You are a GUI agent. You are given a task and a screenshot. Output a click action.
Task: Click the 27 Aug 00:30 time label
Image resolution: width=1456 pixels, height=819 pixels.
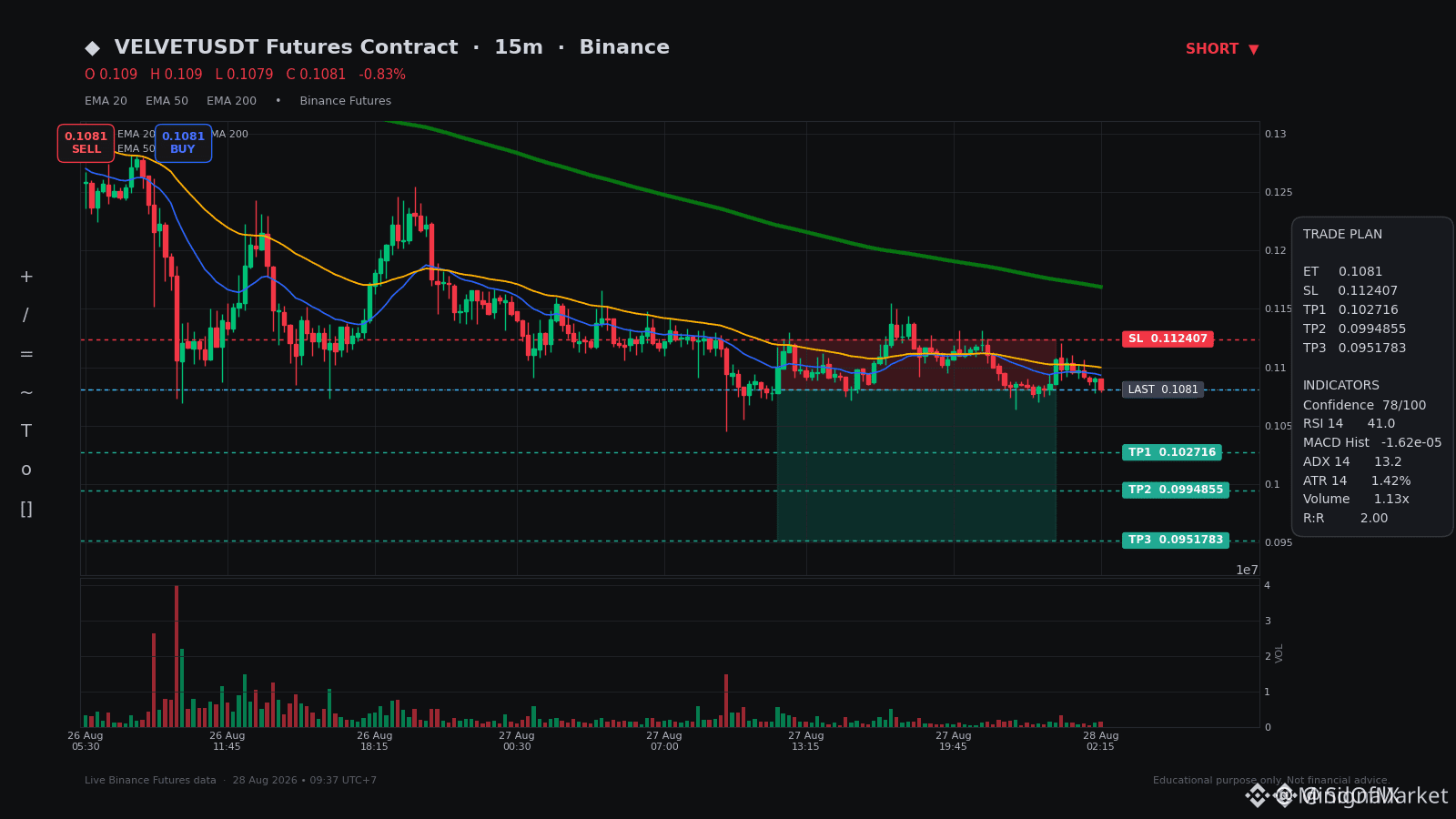[517, 741]
